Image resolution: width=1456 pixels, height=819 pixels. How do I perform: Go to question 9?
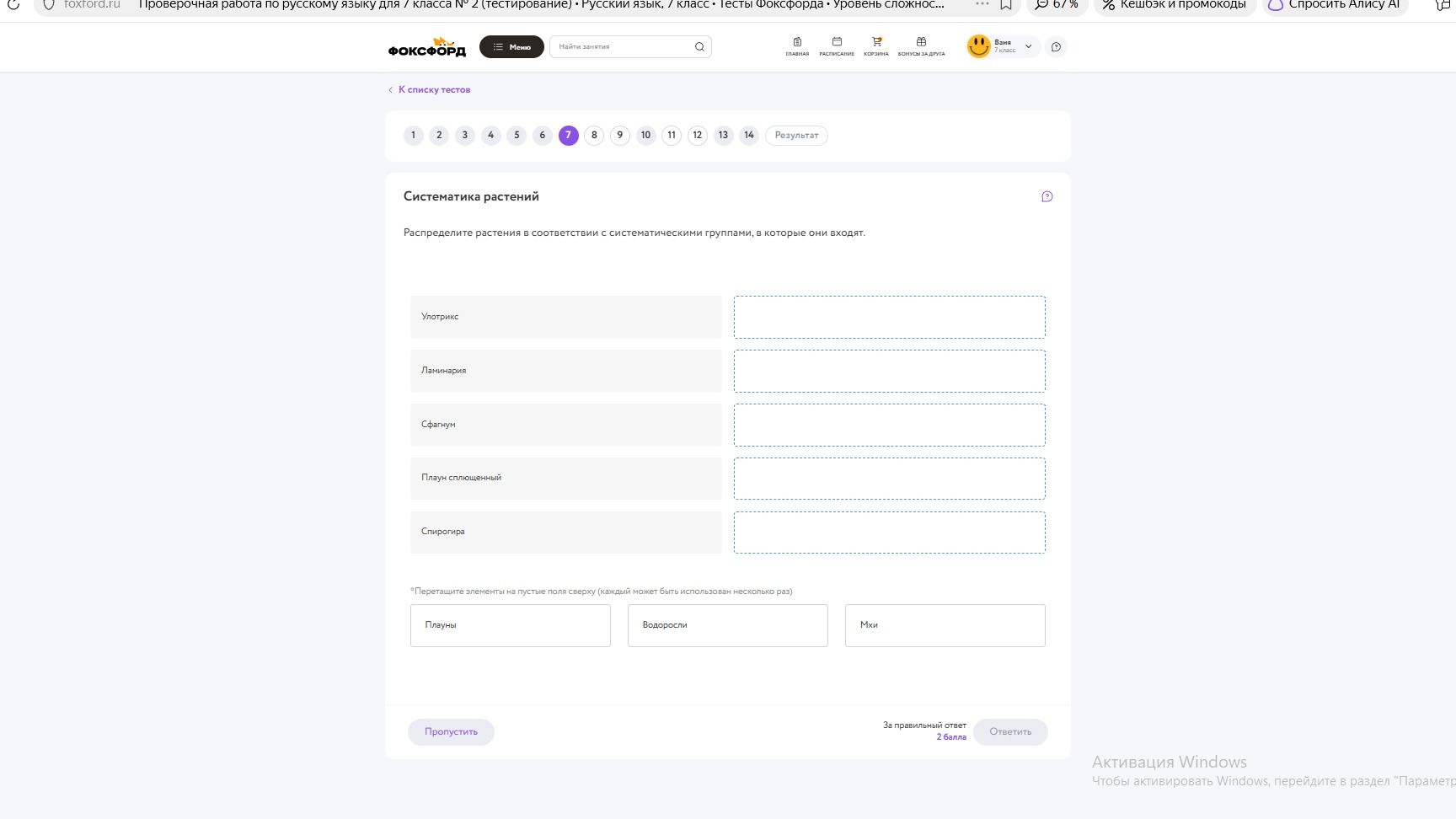tap(619, 136)
